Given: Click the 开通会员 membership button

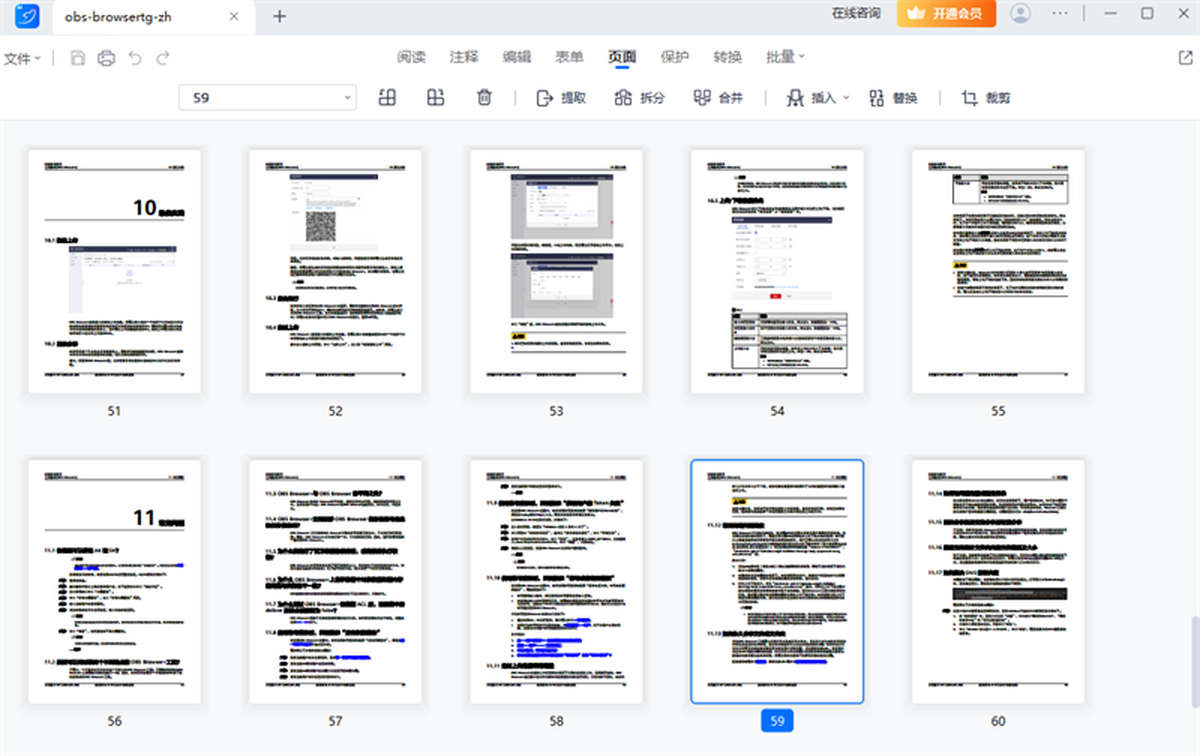Looking at the screenshot, I should coord(946,14).
